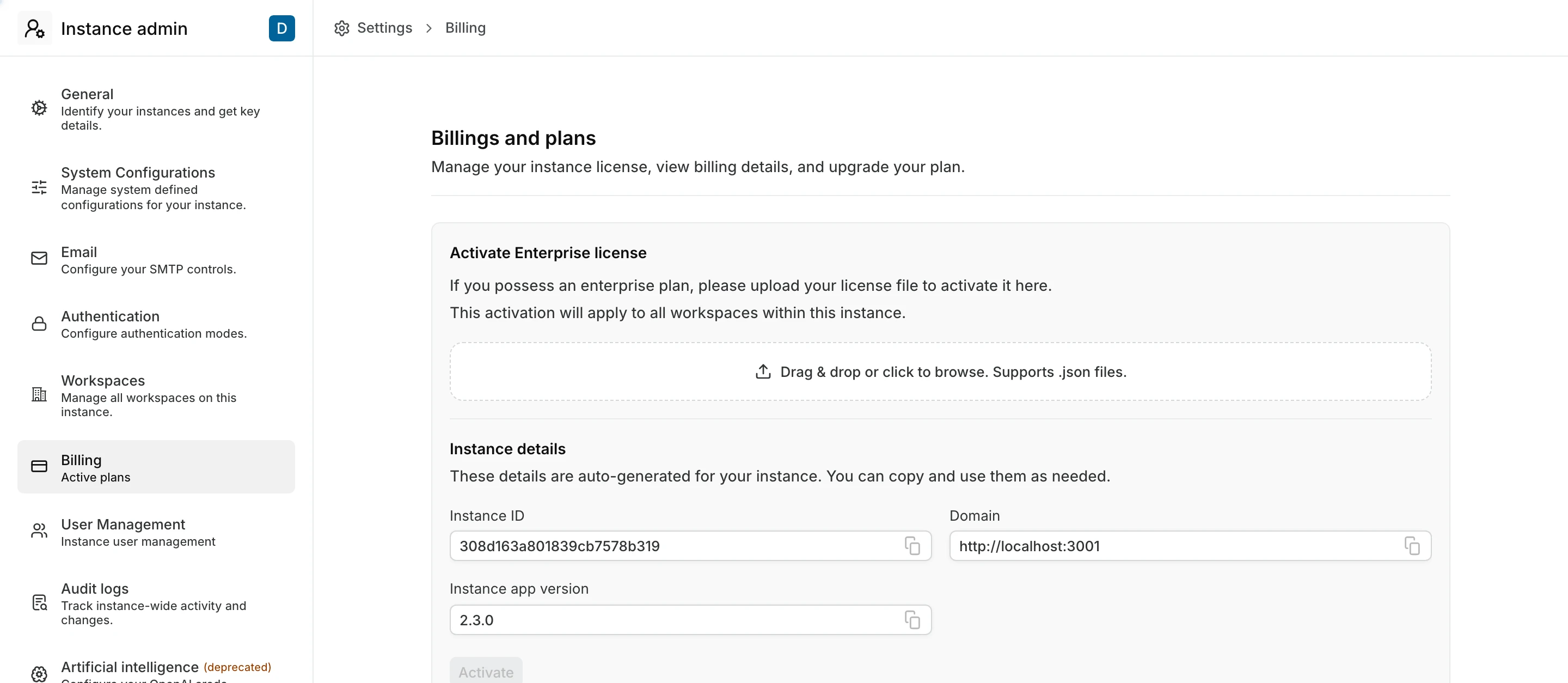The width and height of the screenshot is (1568, 683).
Task: Click 'If you possess an enterprise plan' text
Action: click(751, 286)
